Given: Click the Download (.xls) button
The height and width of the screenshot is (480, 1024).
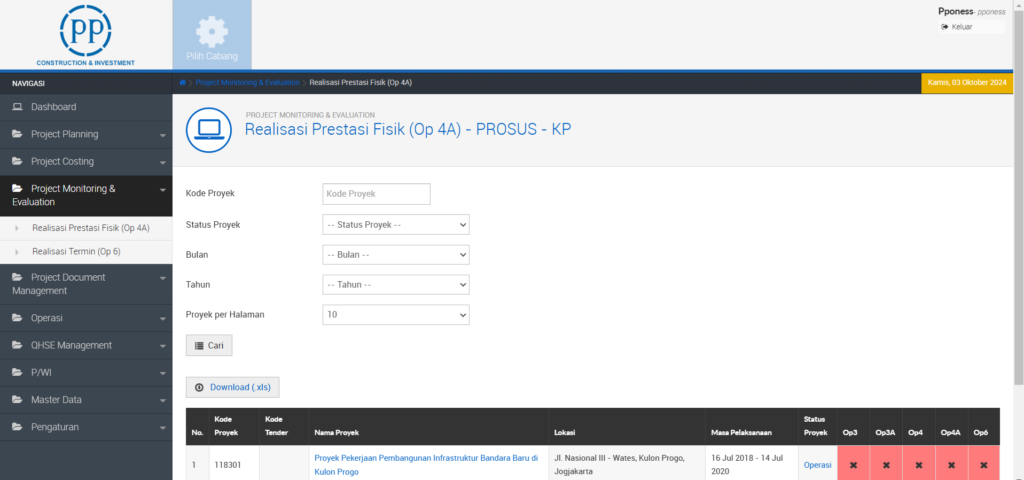Looking at the screenshot, I should click(x=233, y=387).
